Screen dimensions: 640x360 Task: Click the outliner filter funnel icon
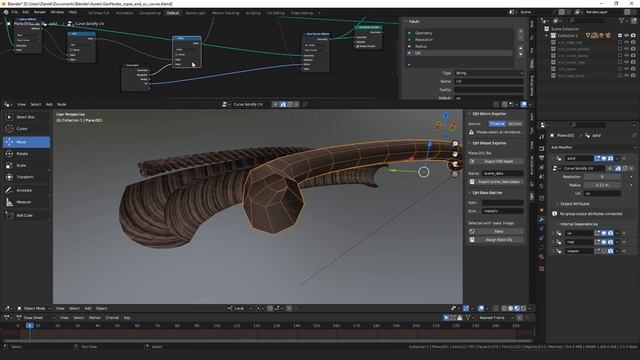(622, 20)
